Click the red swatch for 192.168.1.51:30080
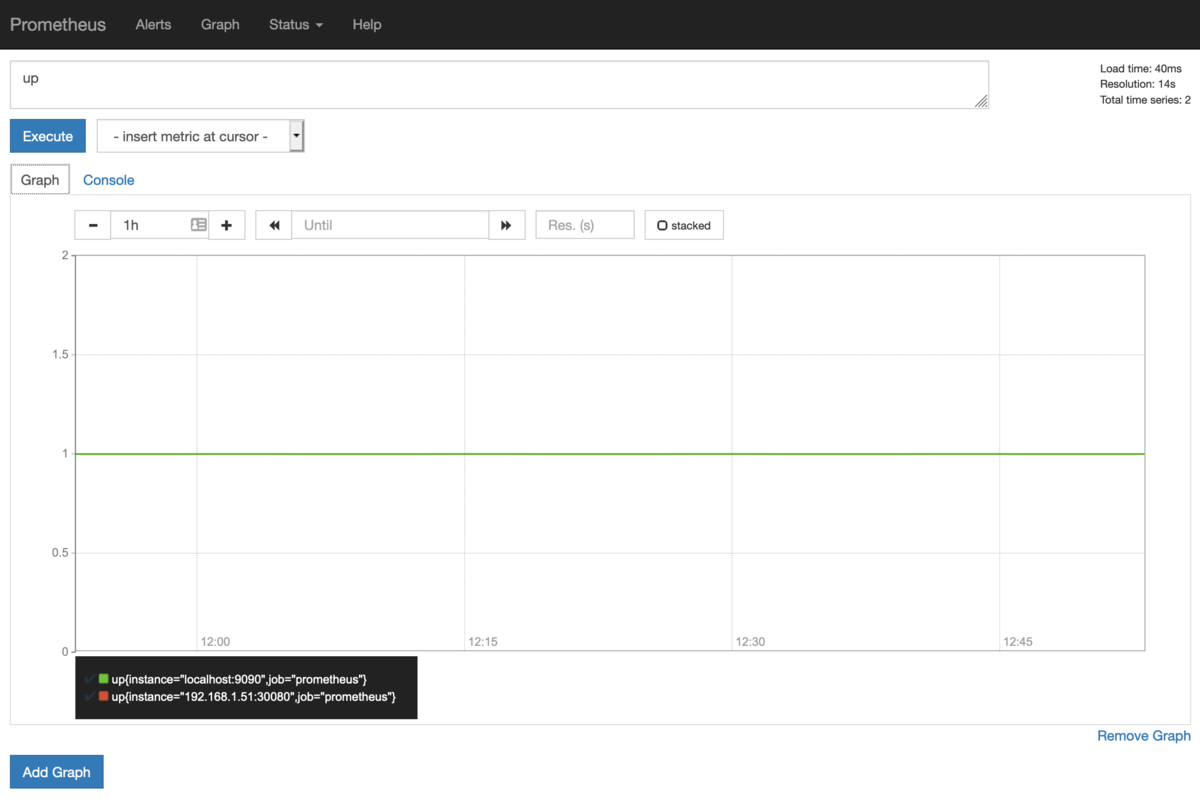This screenshot has height=799, width=1200. (103, 696)
